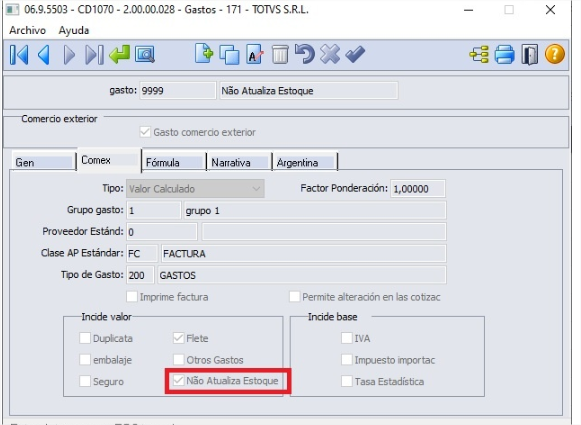Select the Comex tab

pos(109,160)
